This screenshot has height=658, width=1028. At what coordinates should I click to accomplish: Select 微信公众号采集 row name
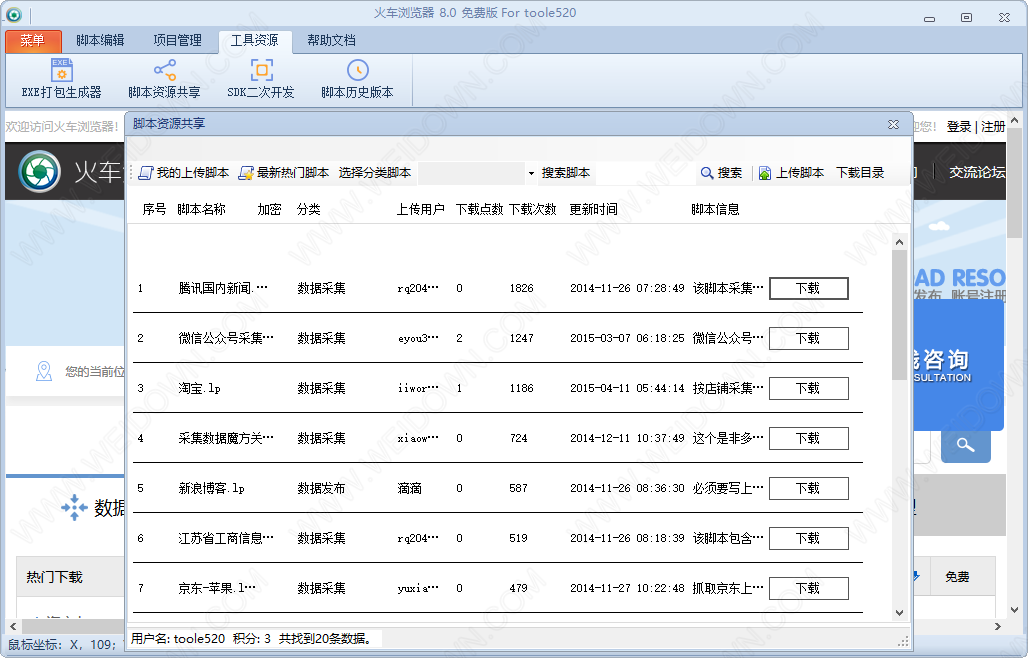click(226, 338)
